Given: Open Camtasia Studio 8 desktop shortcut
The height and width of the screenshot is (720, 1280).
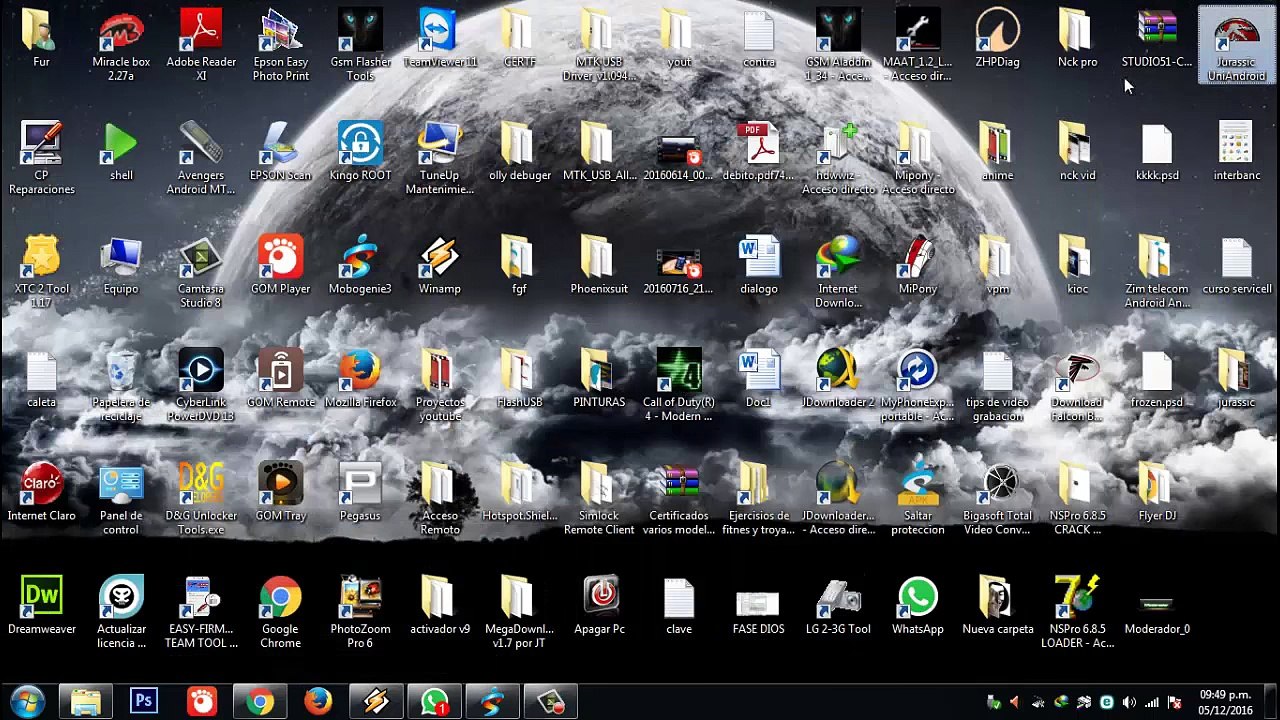Looking at the screenshot, I should pyautogui.click(x=201, y=272).
